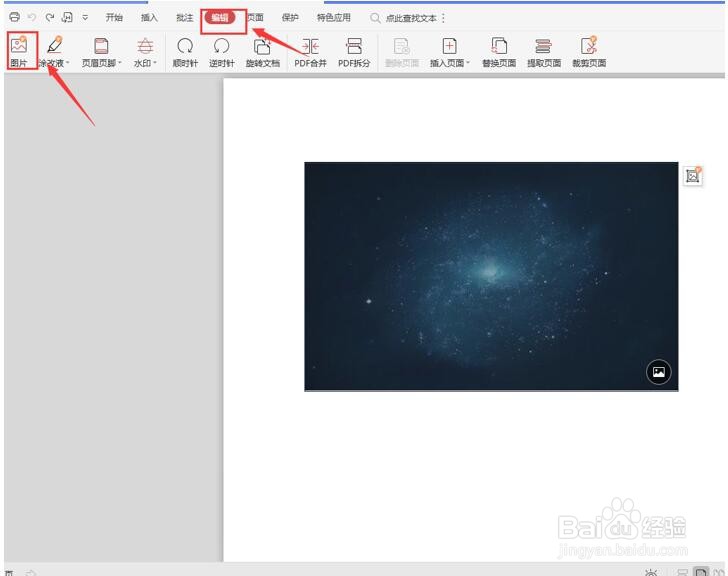
Task: Rotate page with 顺时针 clockwise tool
Action: (x=185, y=52)
